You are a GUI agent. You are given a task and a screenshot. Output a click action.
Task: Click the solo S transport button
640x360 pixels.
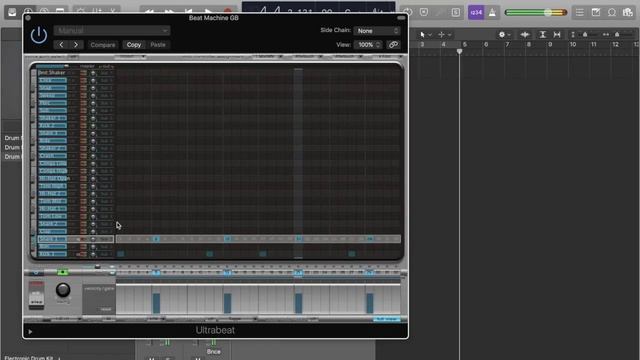pyautogui.click(x=456, y=13)
